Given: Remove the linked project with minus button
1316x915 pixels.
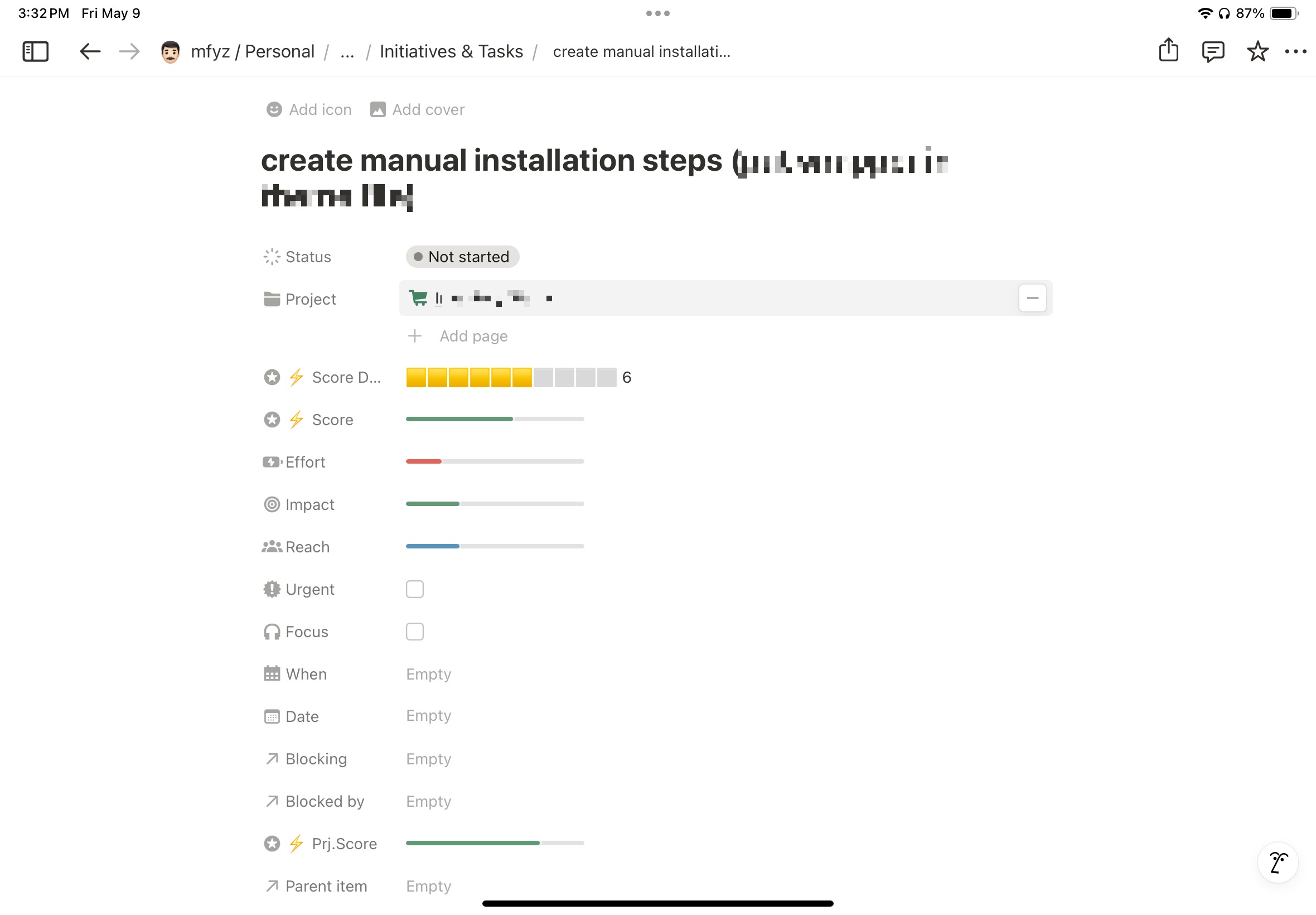Looking at the screenshot, I should [1032, 297].
